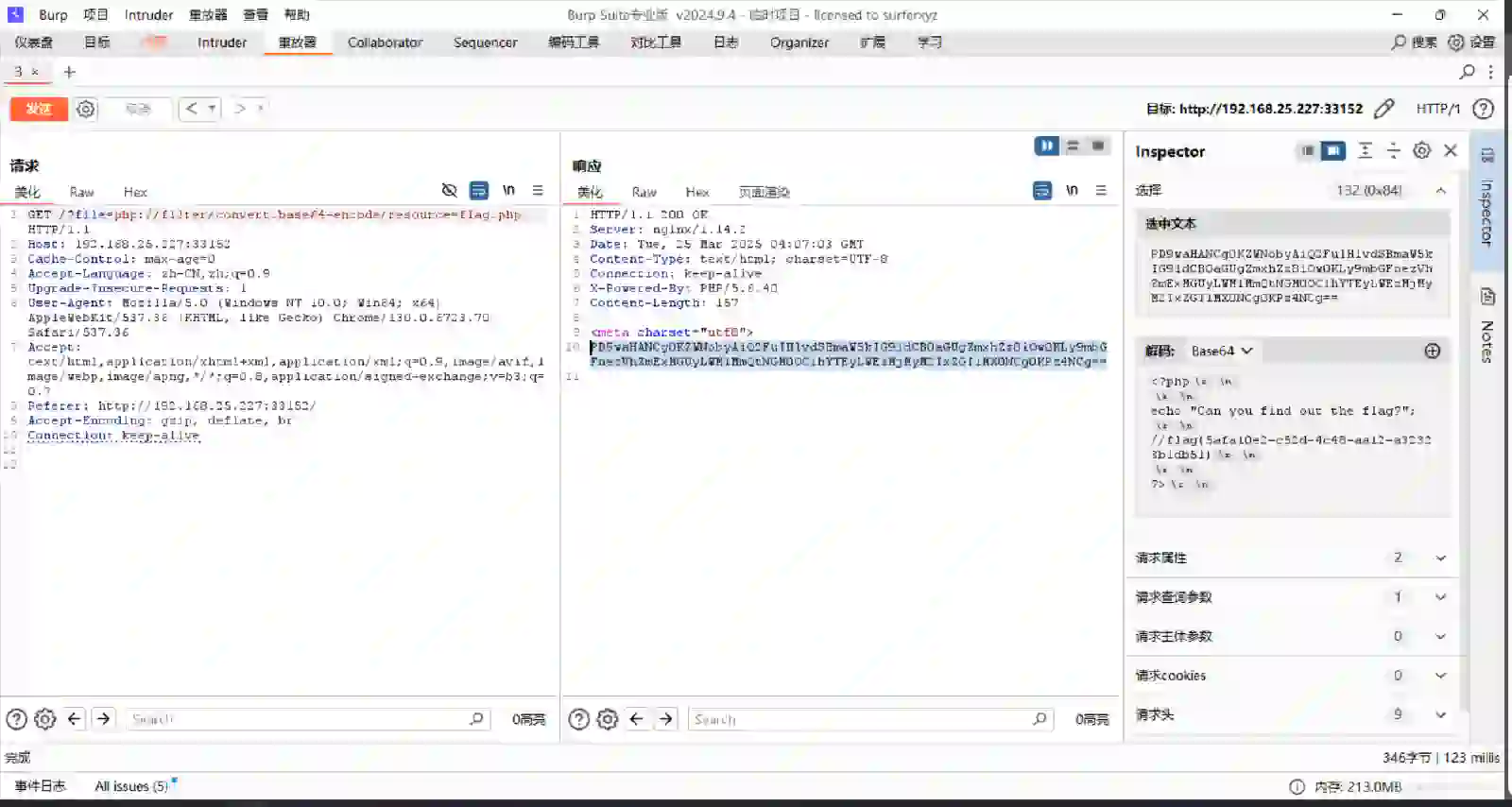Click the orange Send request button
The width and height of the screenshot is (1512, 807).
click(x=39, y=109)
